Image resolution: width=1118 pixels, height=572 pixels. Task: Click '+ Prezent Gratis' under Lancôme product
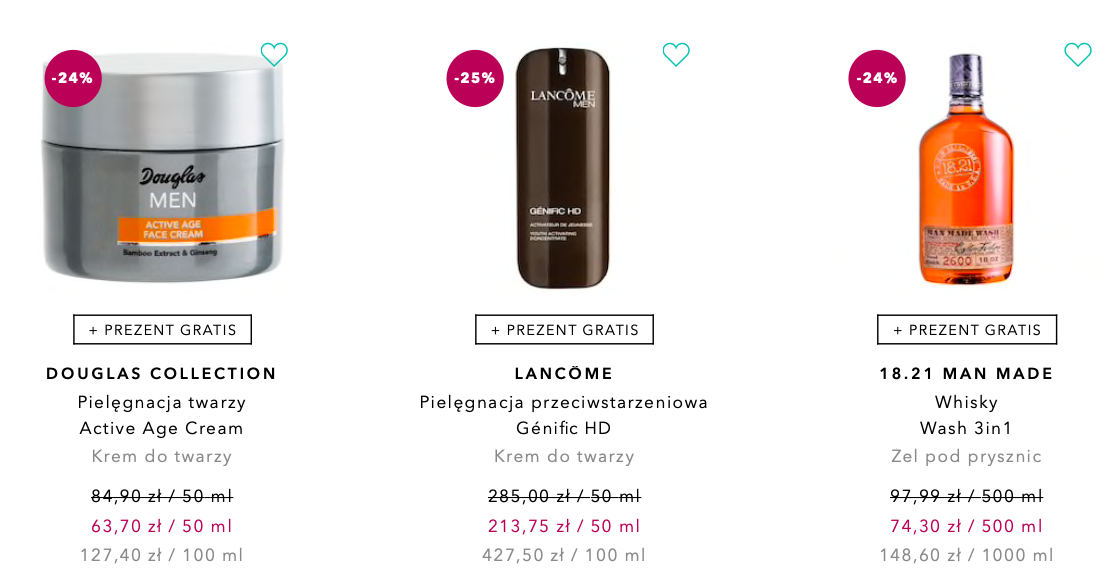pos(564,330)
